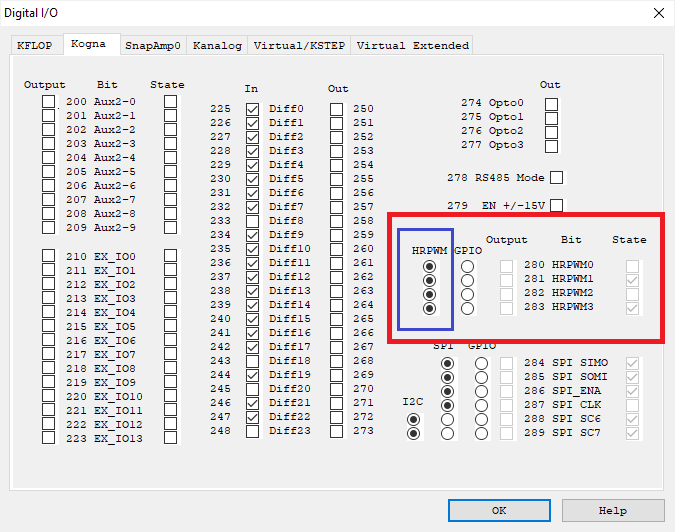Check the Out box for 274 Opto0
675x532 pixels.
[x=551, y=103]
